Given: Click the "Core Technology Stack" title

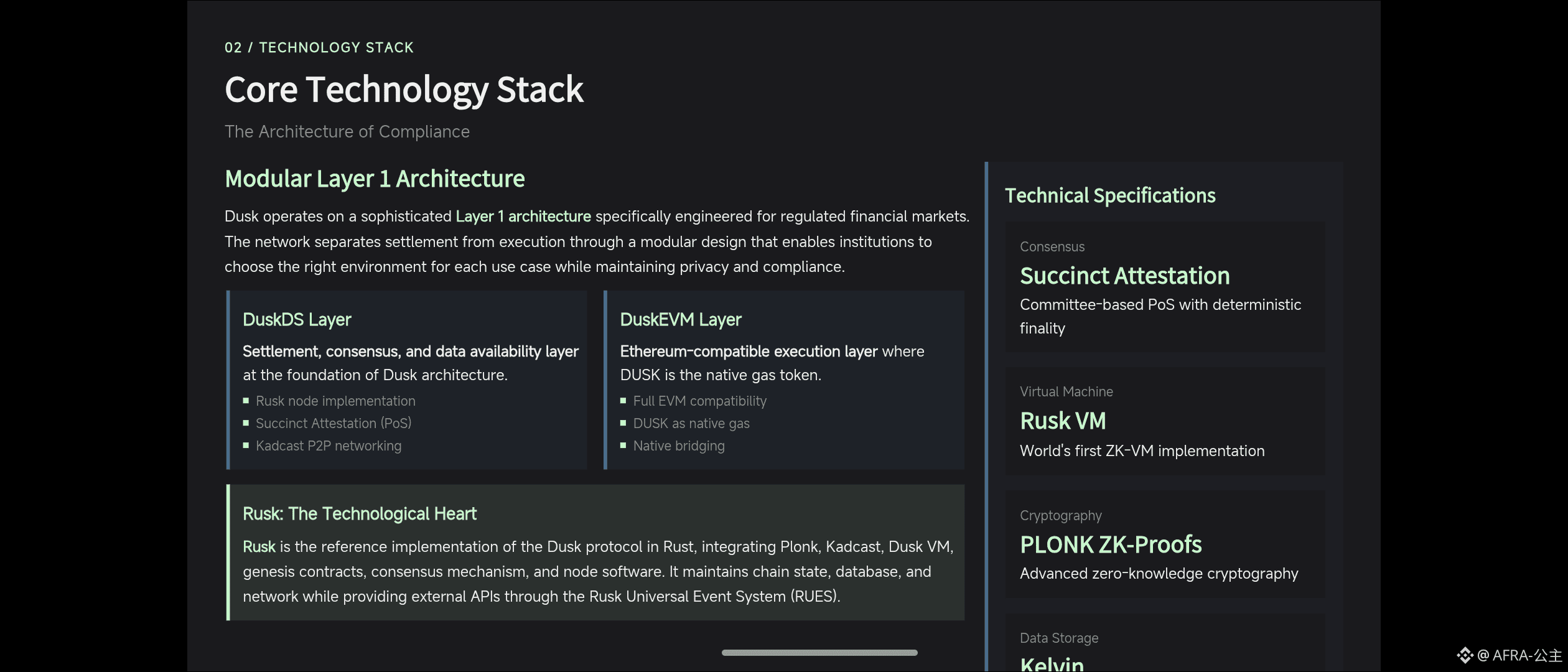Looking at the screenshot, I should coord(404,90).
